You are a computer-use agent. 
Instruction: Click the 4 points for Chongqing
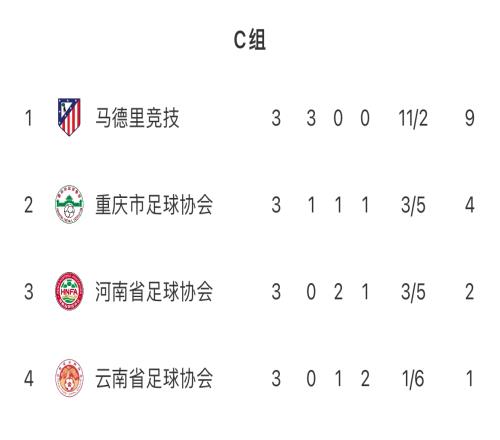click(470, 205)
